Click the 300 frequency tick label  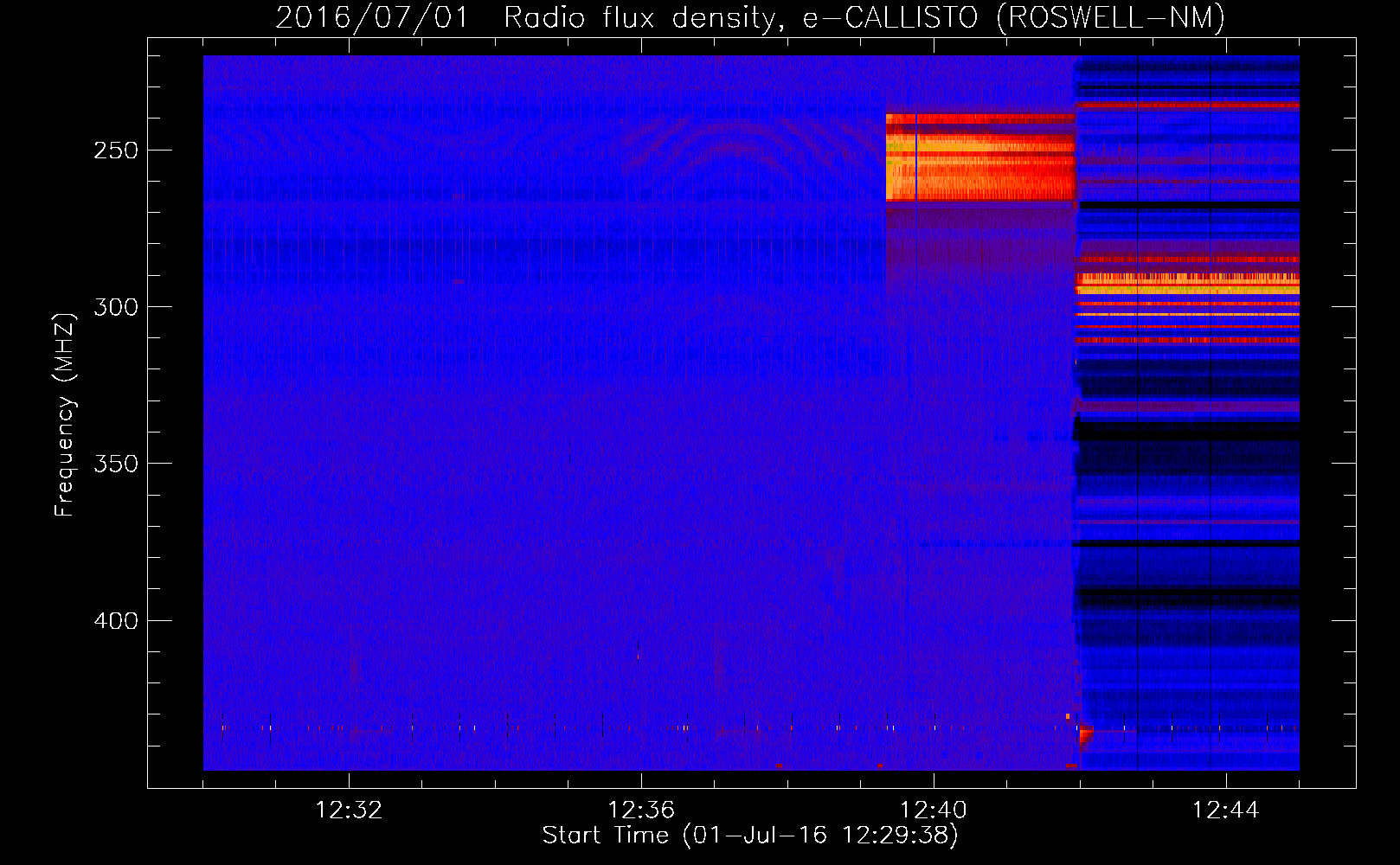pyautogui.click(x=116, y=307)
